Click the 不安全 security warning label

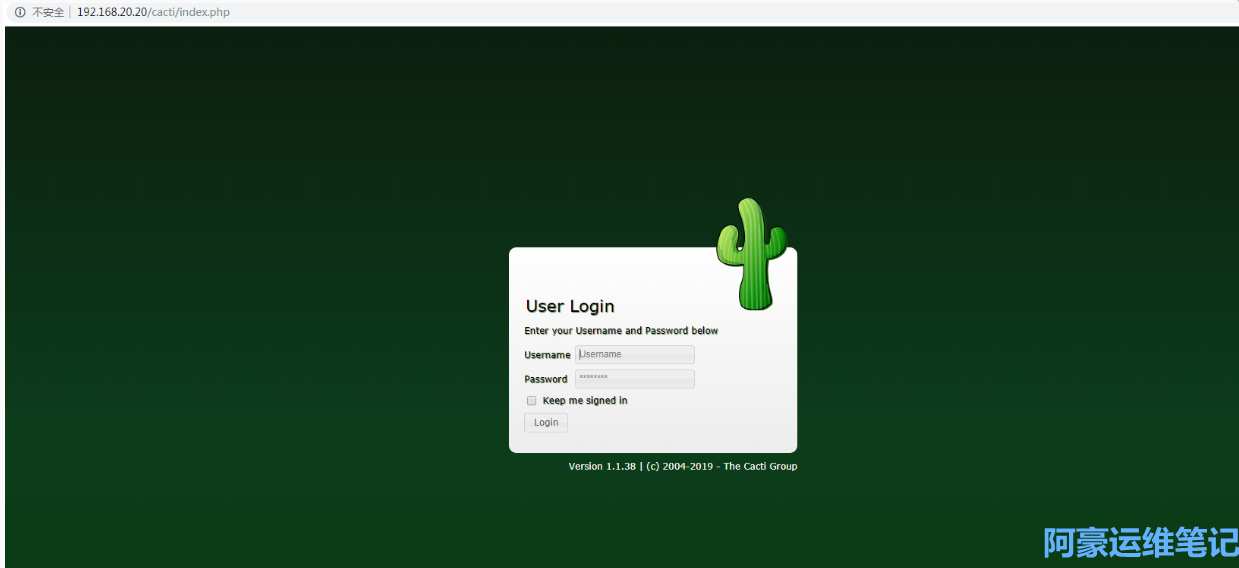coord(47,12)
